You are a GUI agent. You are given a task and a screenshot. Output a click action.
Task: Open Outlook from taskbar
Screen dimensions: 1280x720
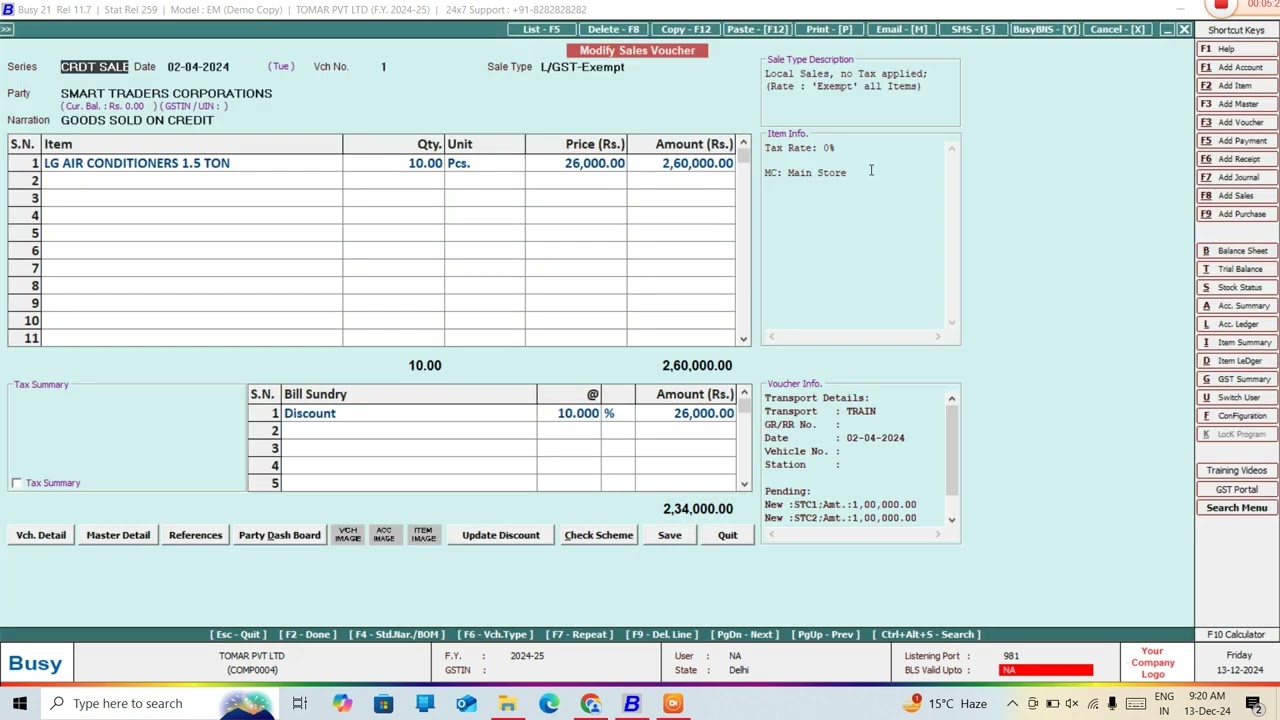coord(466,703)
